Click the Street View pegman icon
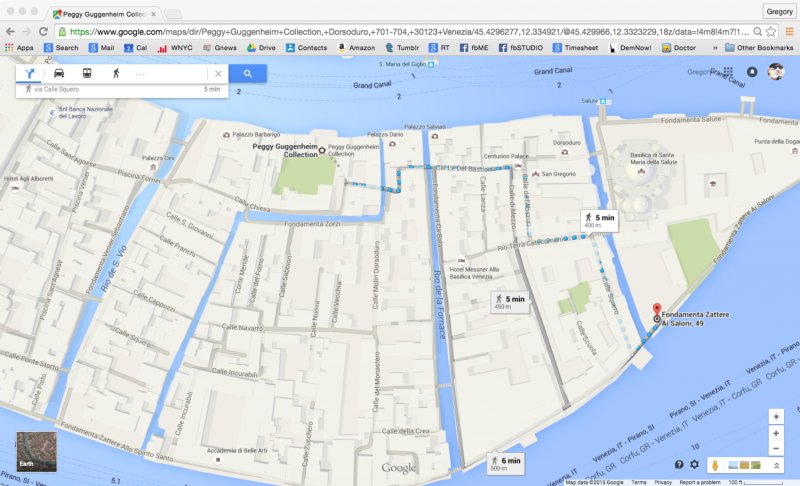Viewport: 800px width, 486px height. [x=715, y=465]
